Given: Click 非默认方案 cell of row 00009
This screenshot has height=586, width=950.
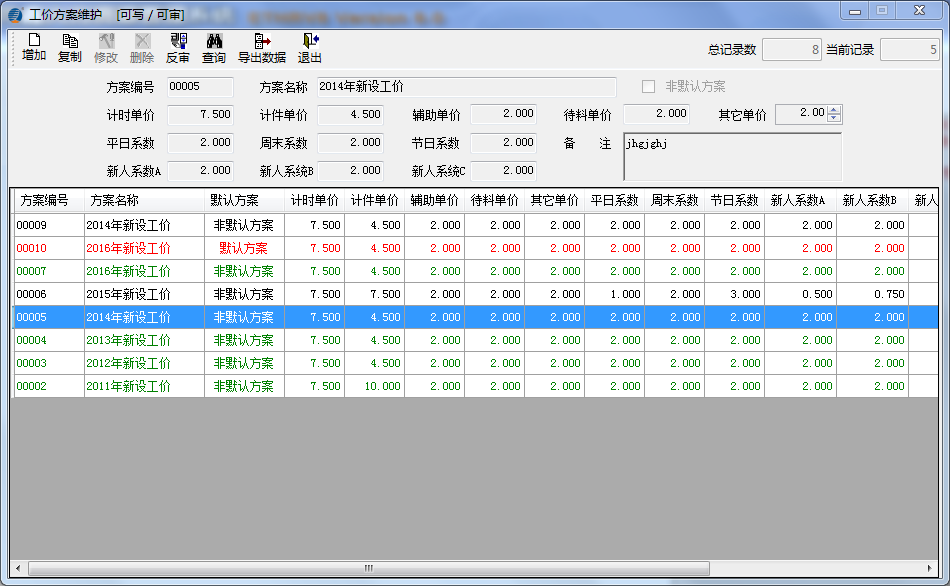Looking at the screenshot, I should pos(243,225).
